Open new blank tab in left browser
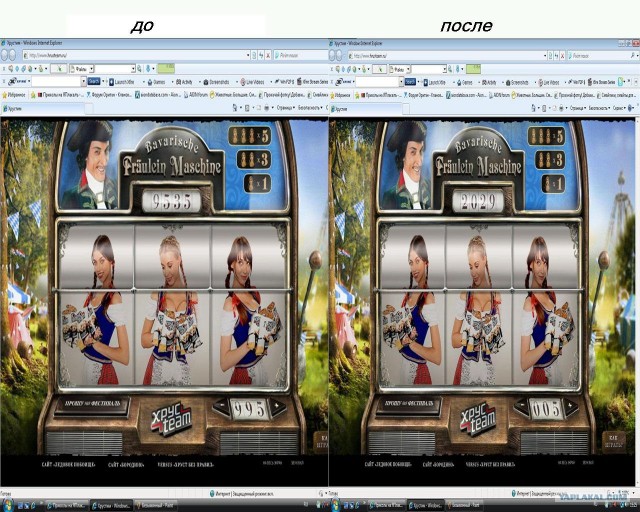 [89, 109]
